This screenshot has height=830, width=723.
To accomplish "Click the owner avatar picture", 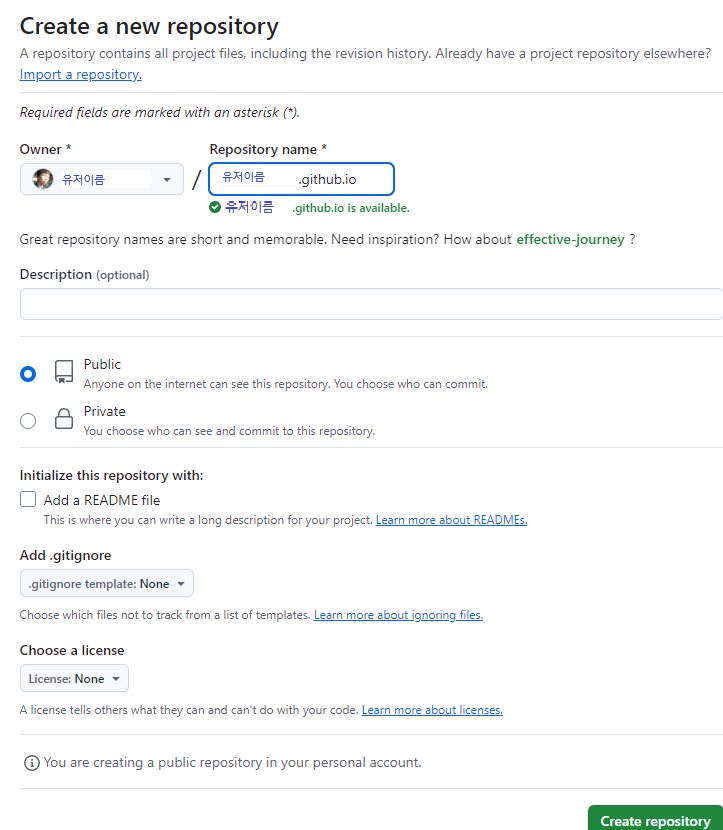I will click(x=43, y=179).
